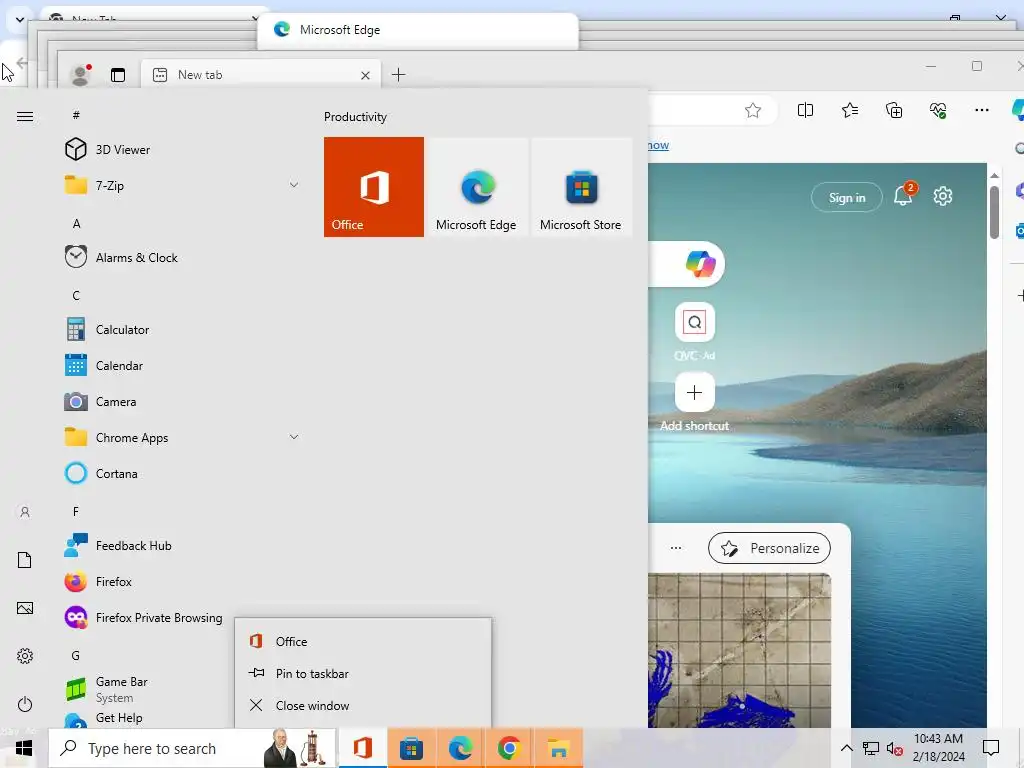This screenshot has height=768, width=1024.
Task: Launch Firefox from the Start menu
Action: click(183, 581)
